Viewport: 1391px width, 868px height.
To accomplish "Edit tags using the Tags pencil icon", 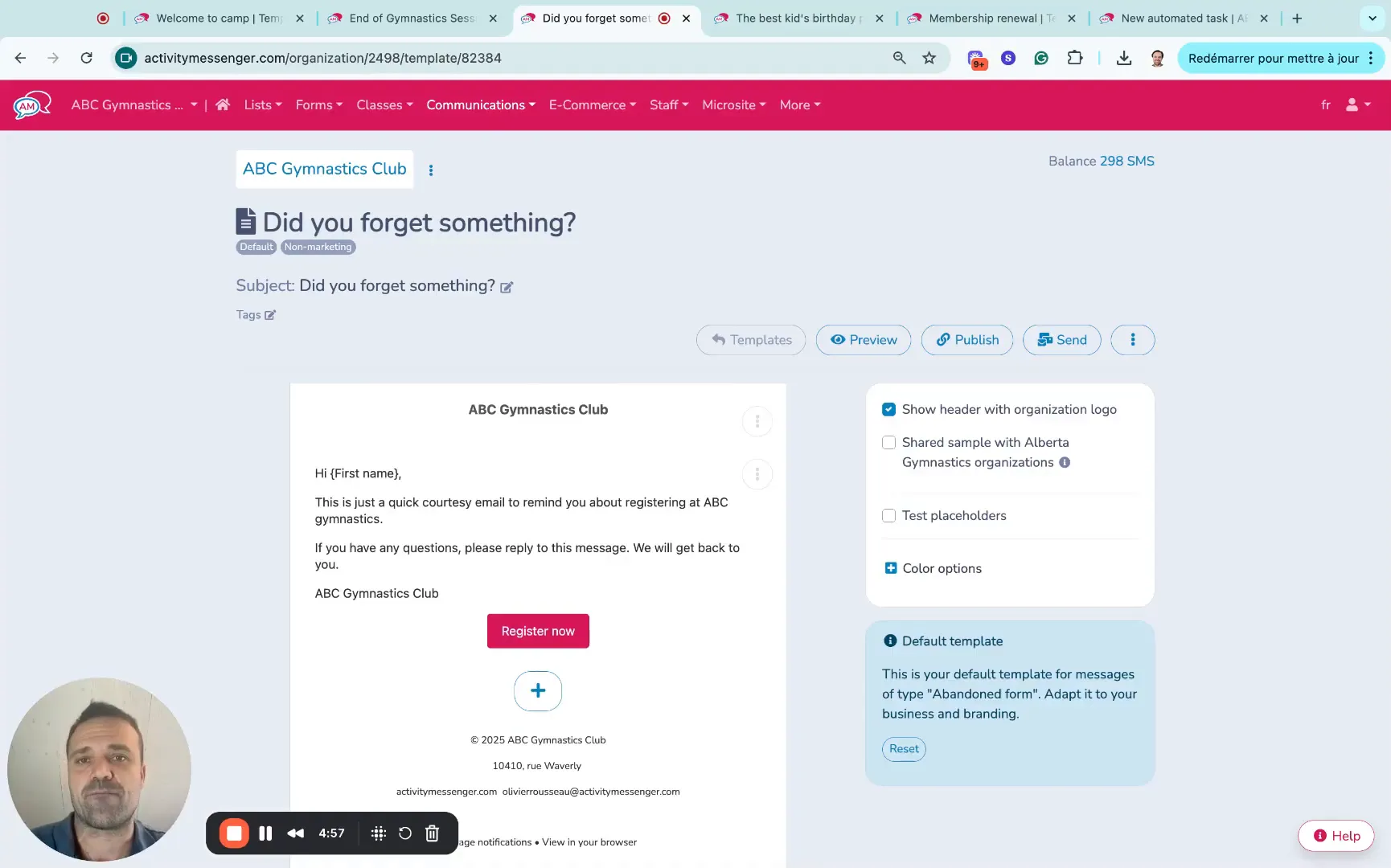I will pyautogui.click(x=270, y=315).
